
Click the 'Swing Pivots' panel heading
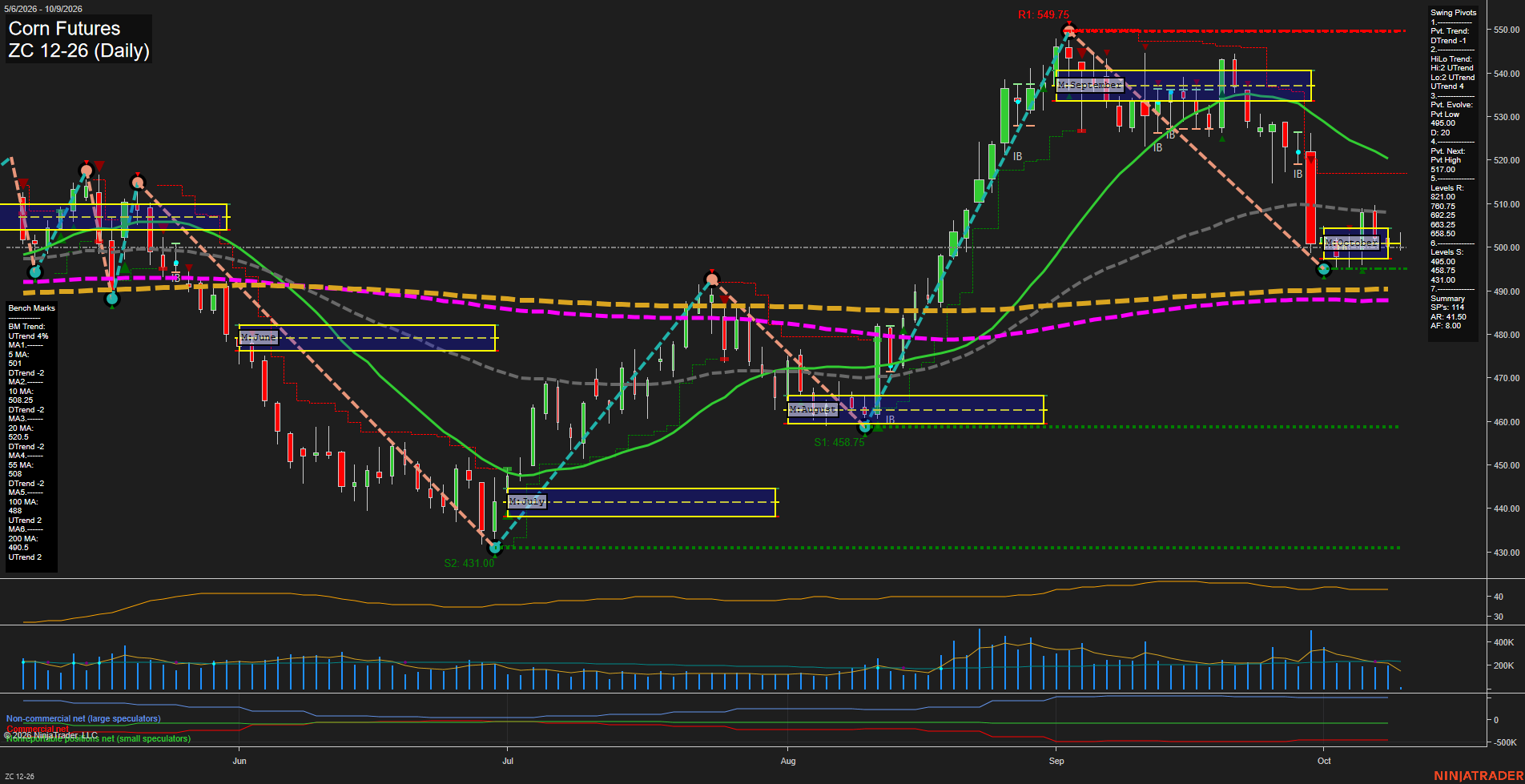(1453, 13)
